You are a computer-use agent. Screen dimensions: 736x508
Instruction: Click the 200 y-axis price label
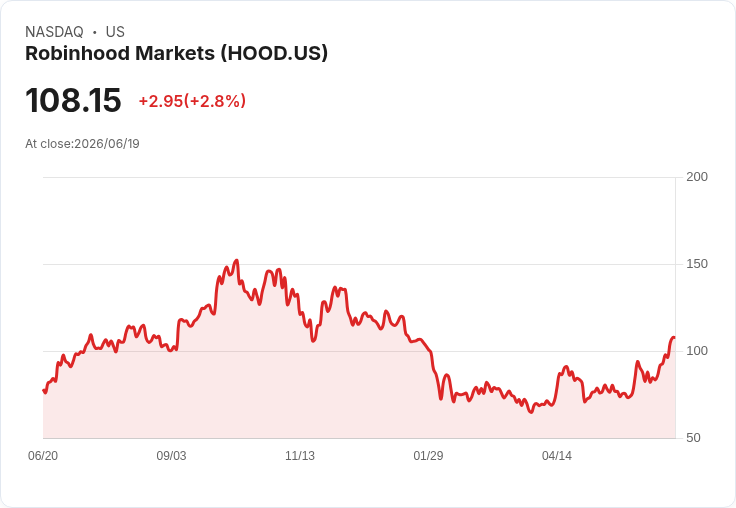697,177
